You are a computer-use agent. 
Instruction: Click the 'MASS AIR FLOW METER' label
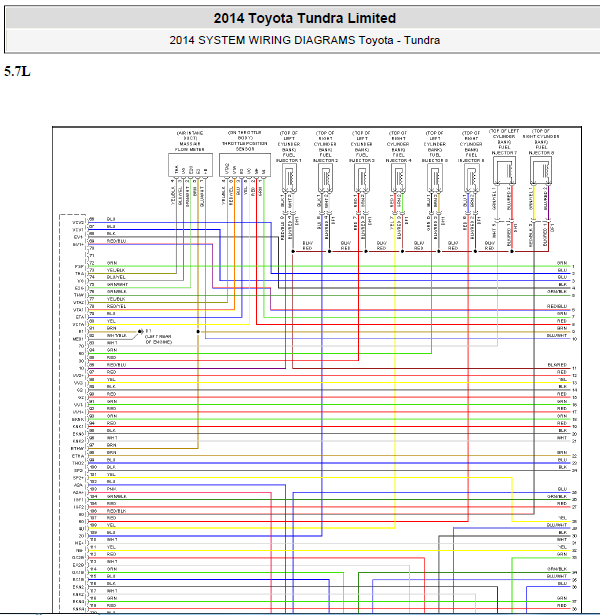[190, 147]
